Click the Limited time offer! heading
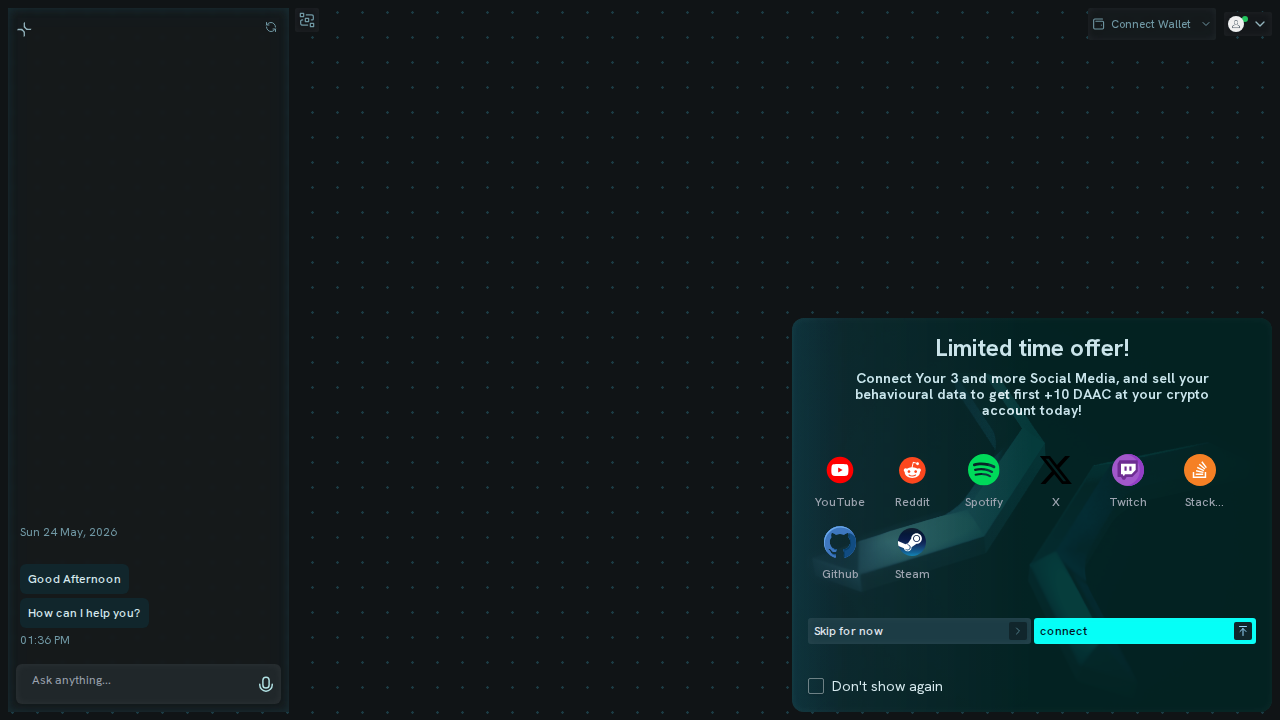Image resolution: width=1280 pixels, height=720 pixels. click(1032, 348)
